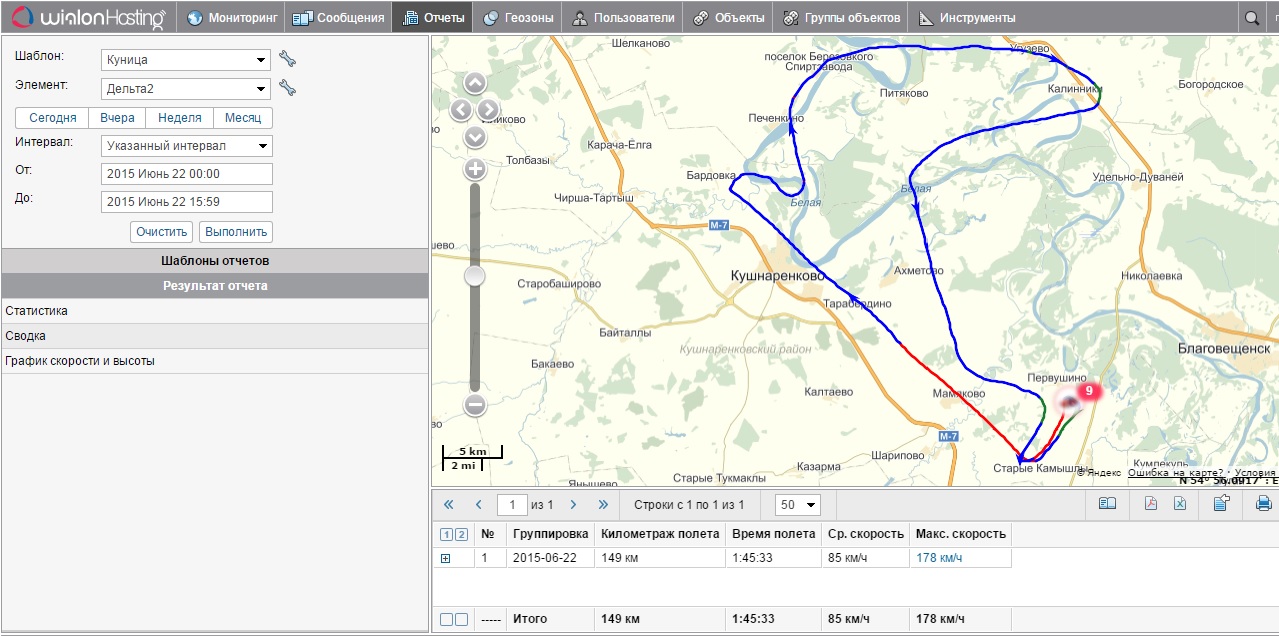
Task: Click the От date input field
Action: pos(186,174)
